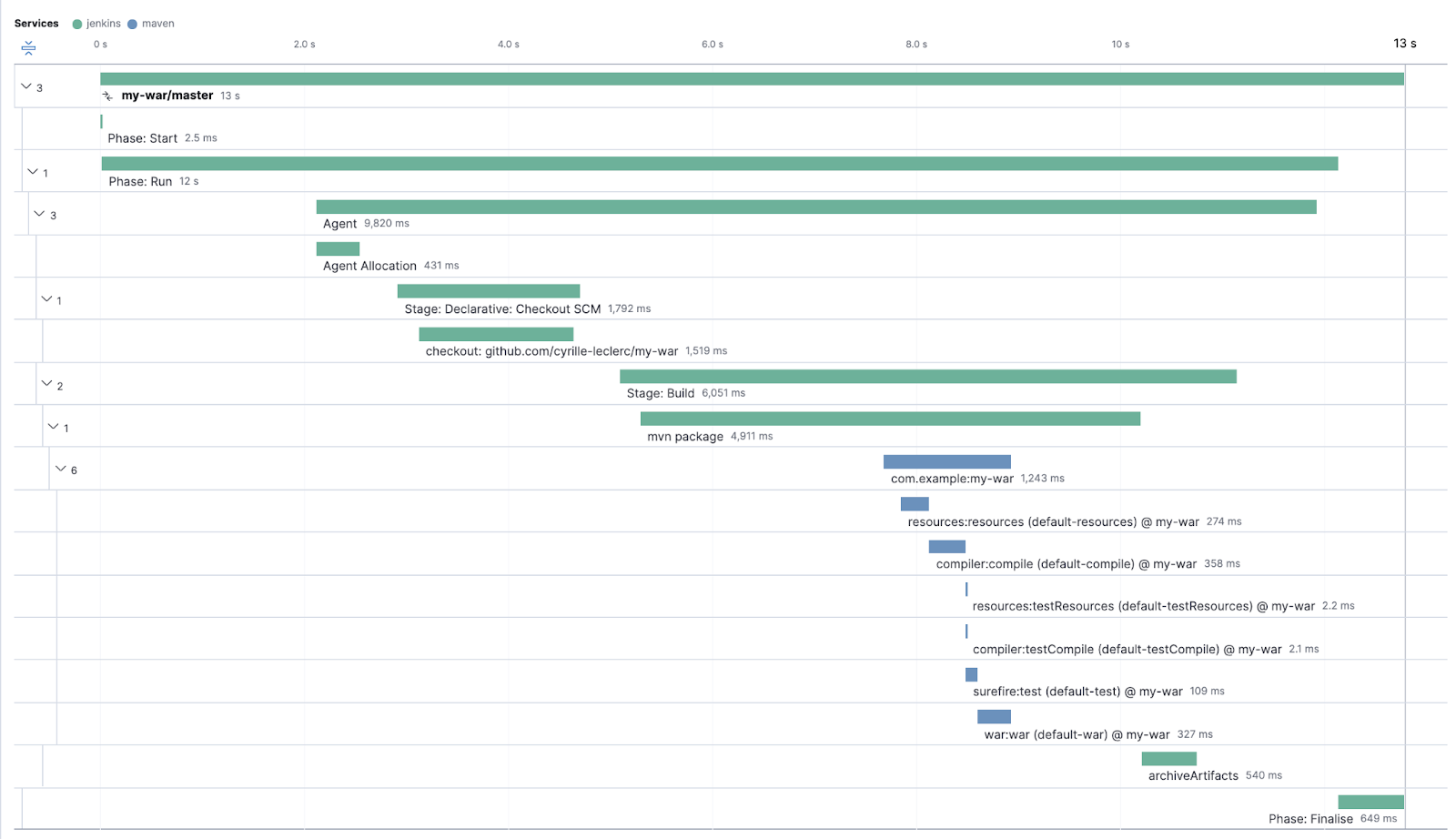Click the collapse-all rows icon
The image size is (1456, 839).
28,48
